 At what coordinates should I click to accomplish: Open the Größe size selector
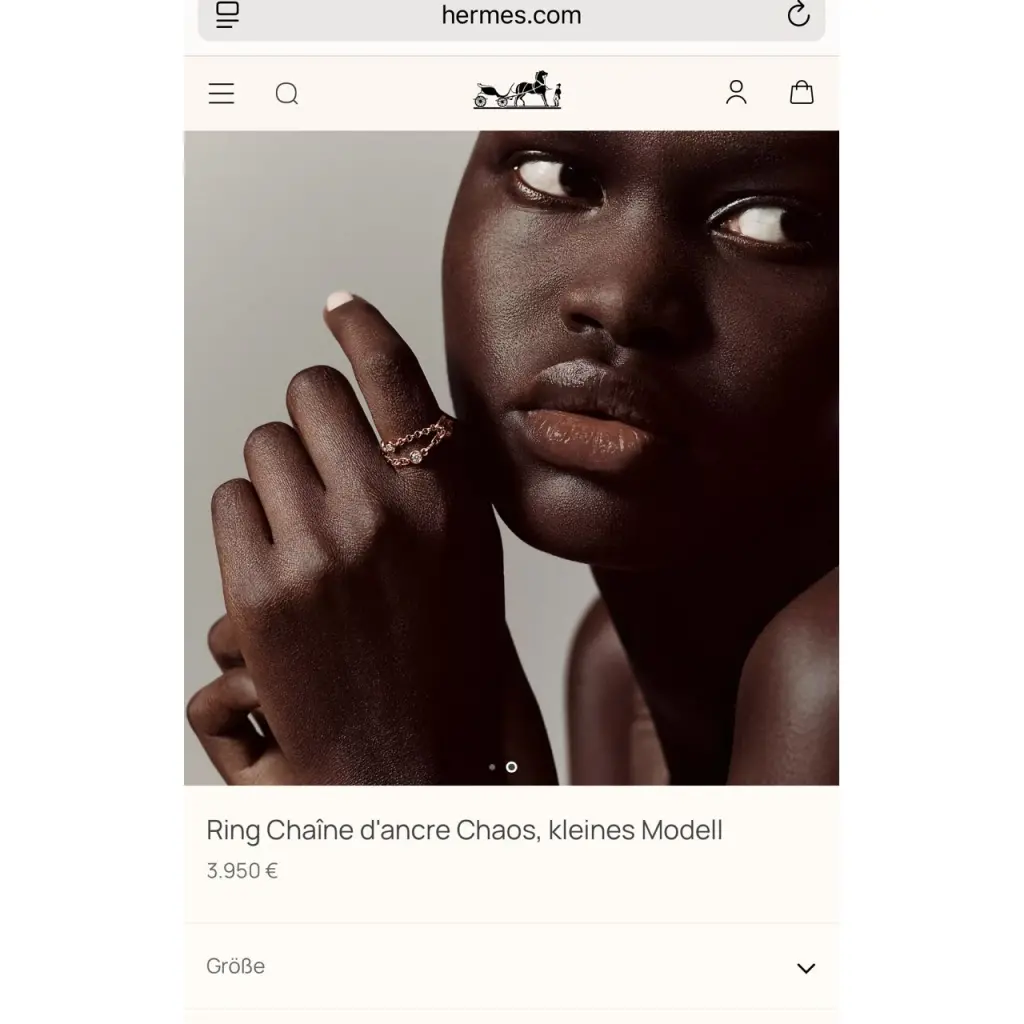coord(511,967)
